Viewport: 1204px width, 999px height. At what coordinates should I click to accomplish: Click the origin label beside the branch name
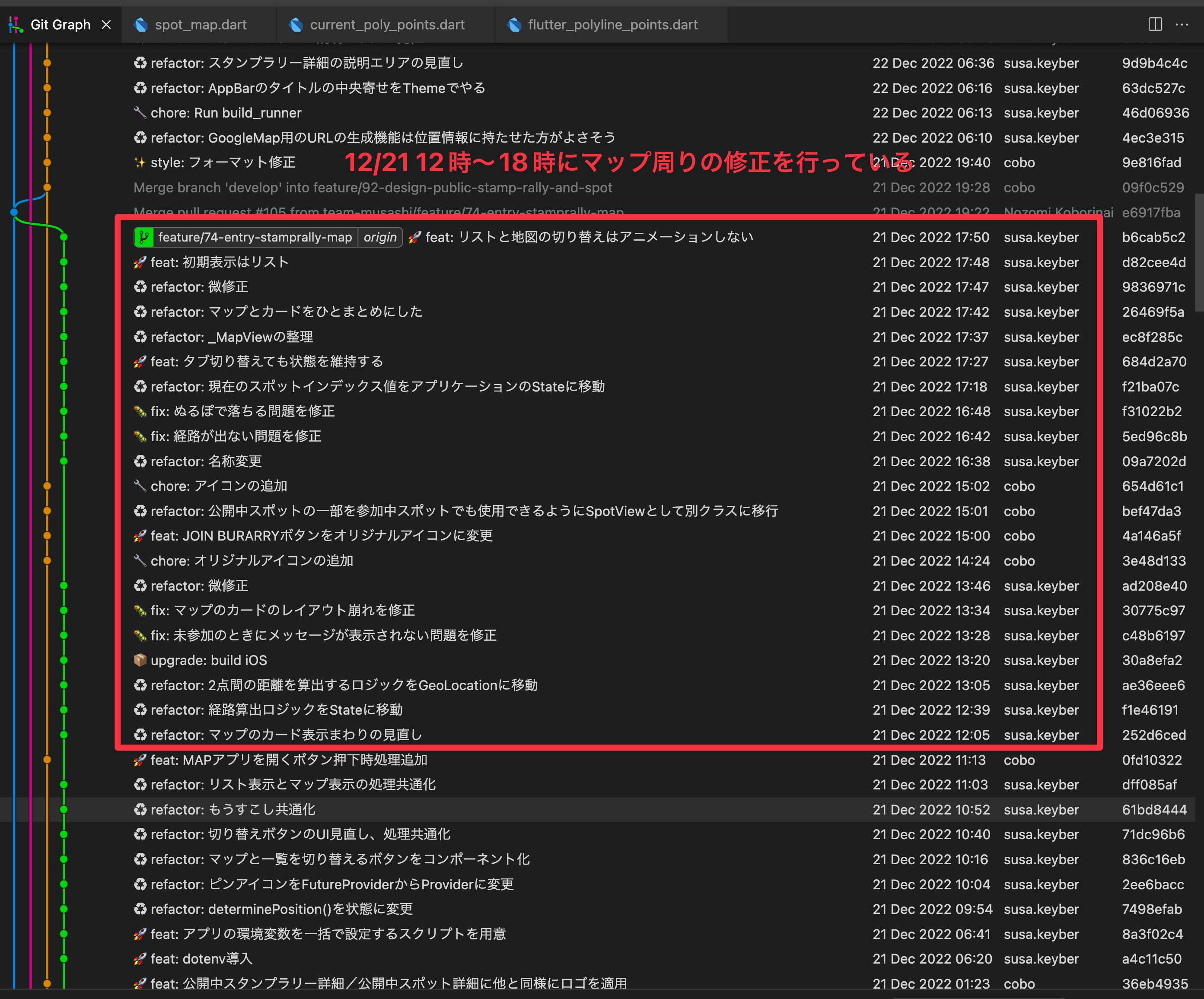[380, 237]
